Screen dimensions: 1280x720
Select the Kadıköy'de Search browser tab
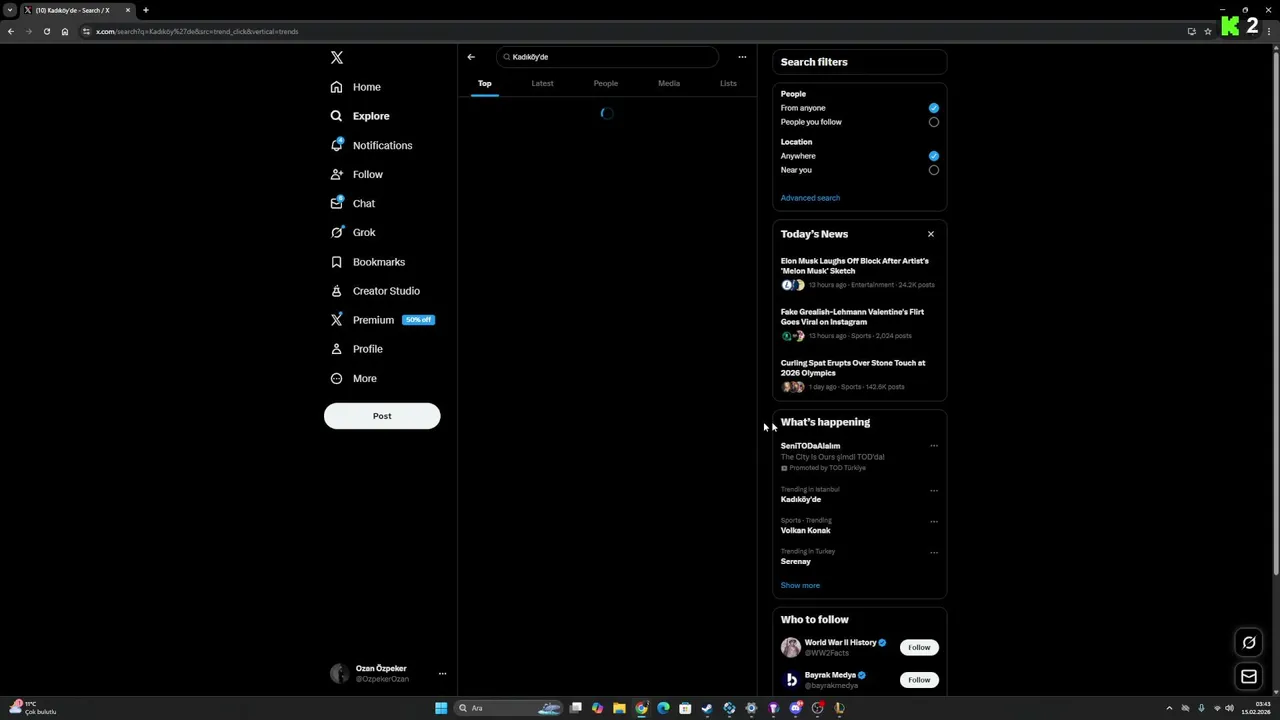[x=77, y=10]
